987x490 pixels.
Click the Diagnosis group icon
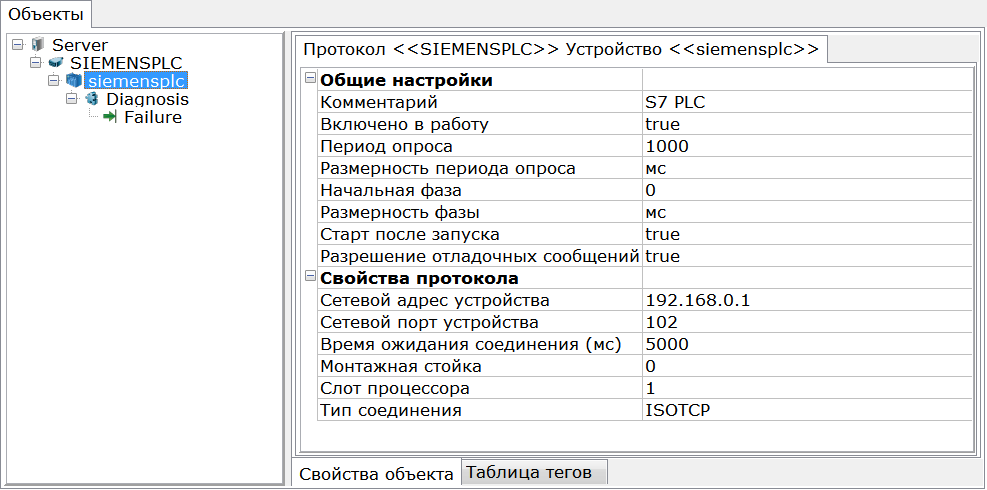[92, 100]
